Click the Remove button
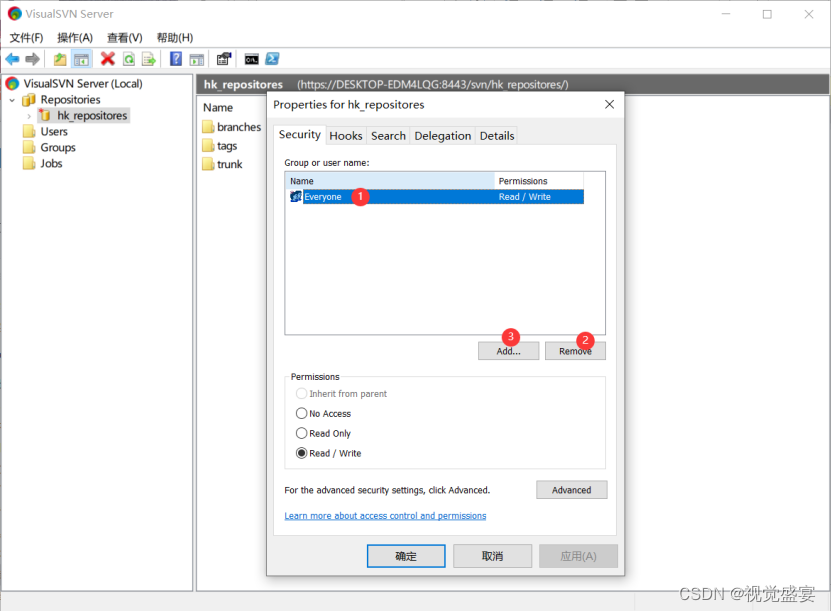Screen dimensions: 831x612 (575, 351)
